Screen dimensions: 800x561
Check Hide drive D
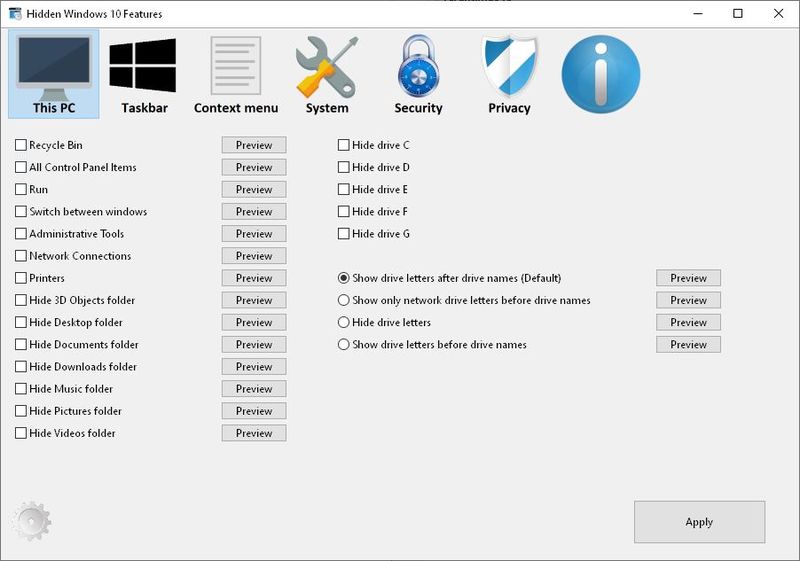pos(343,167)
